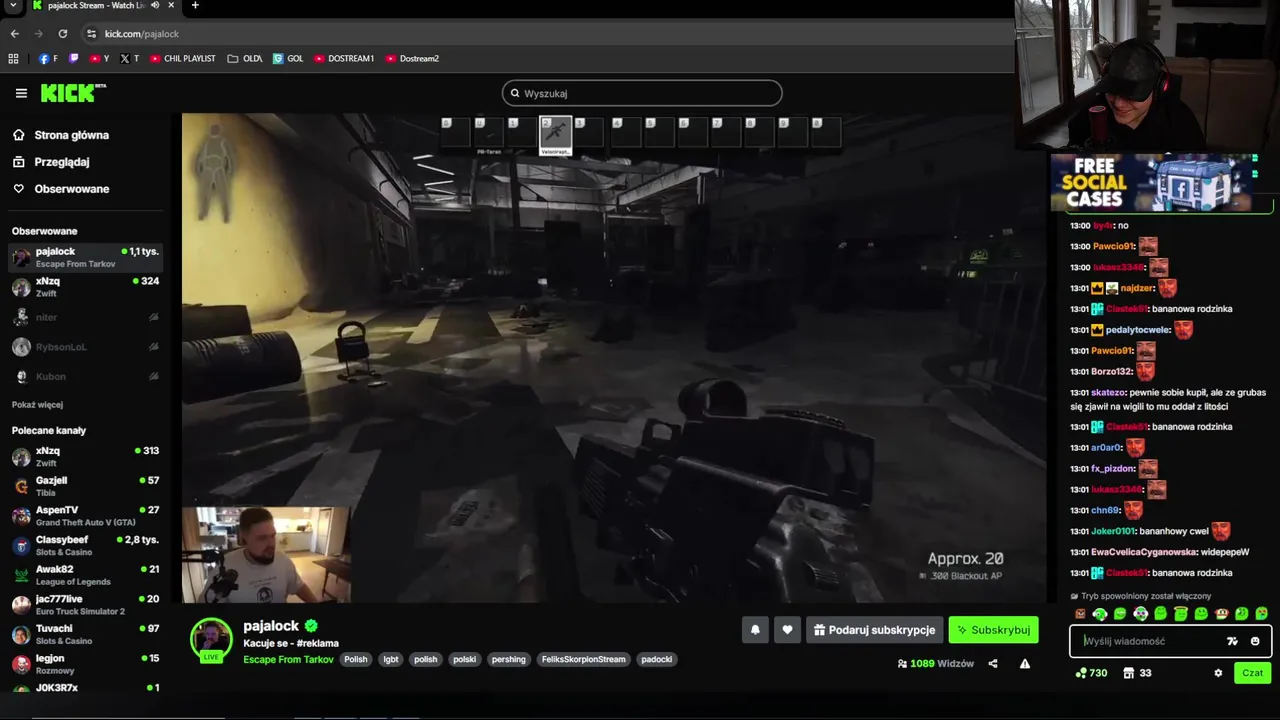1280x720 pixels.
Task: Open the Dostream2 bookmark
Action: [412, 58]
